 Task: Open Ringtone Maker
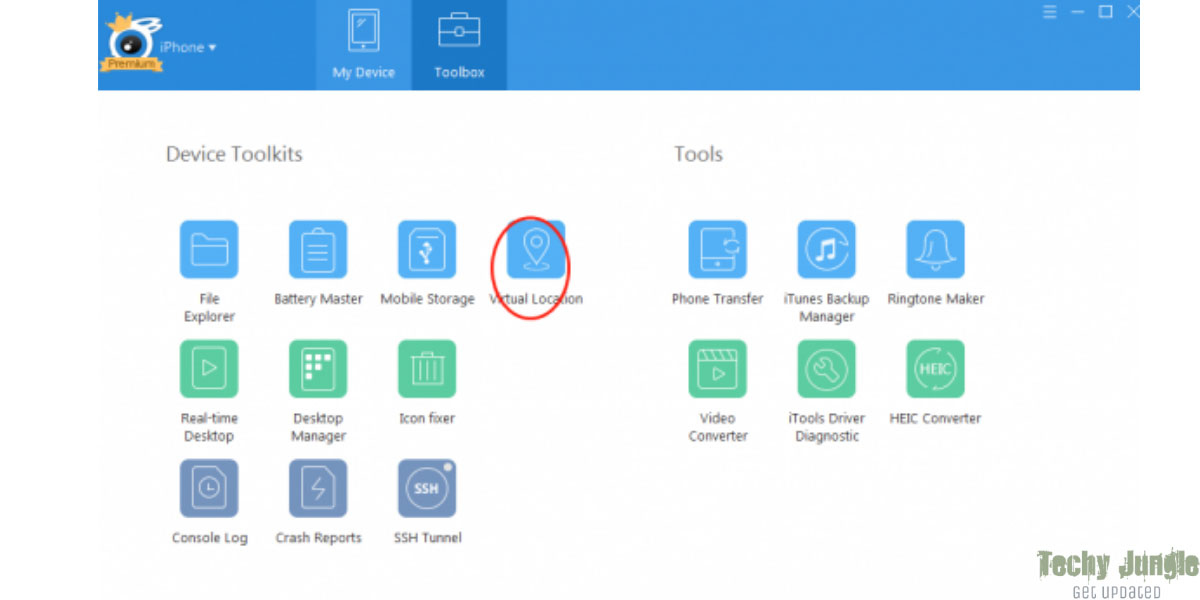pos(935,249)
